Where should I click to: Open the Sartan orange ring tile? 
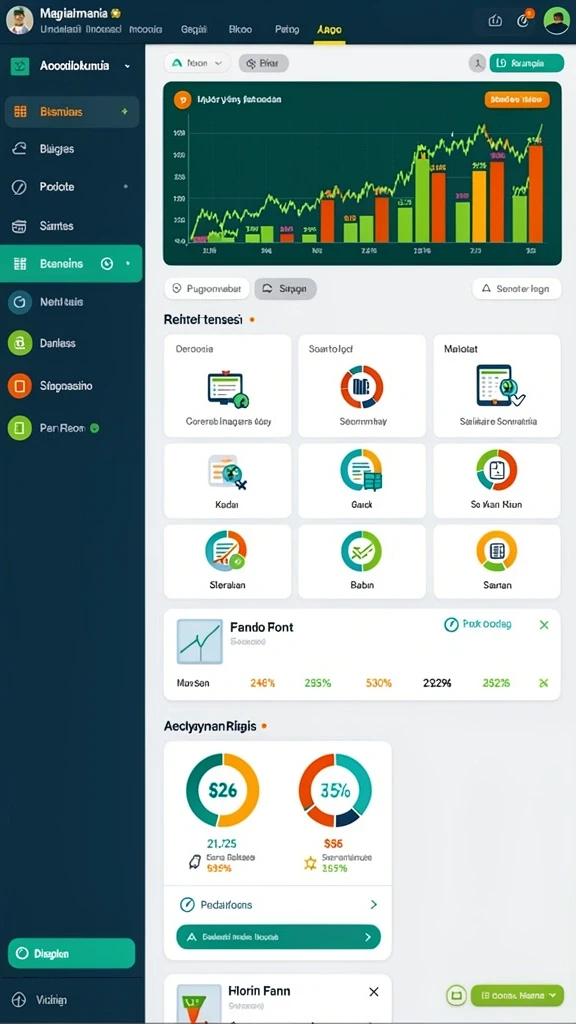coord(497,562)
